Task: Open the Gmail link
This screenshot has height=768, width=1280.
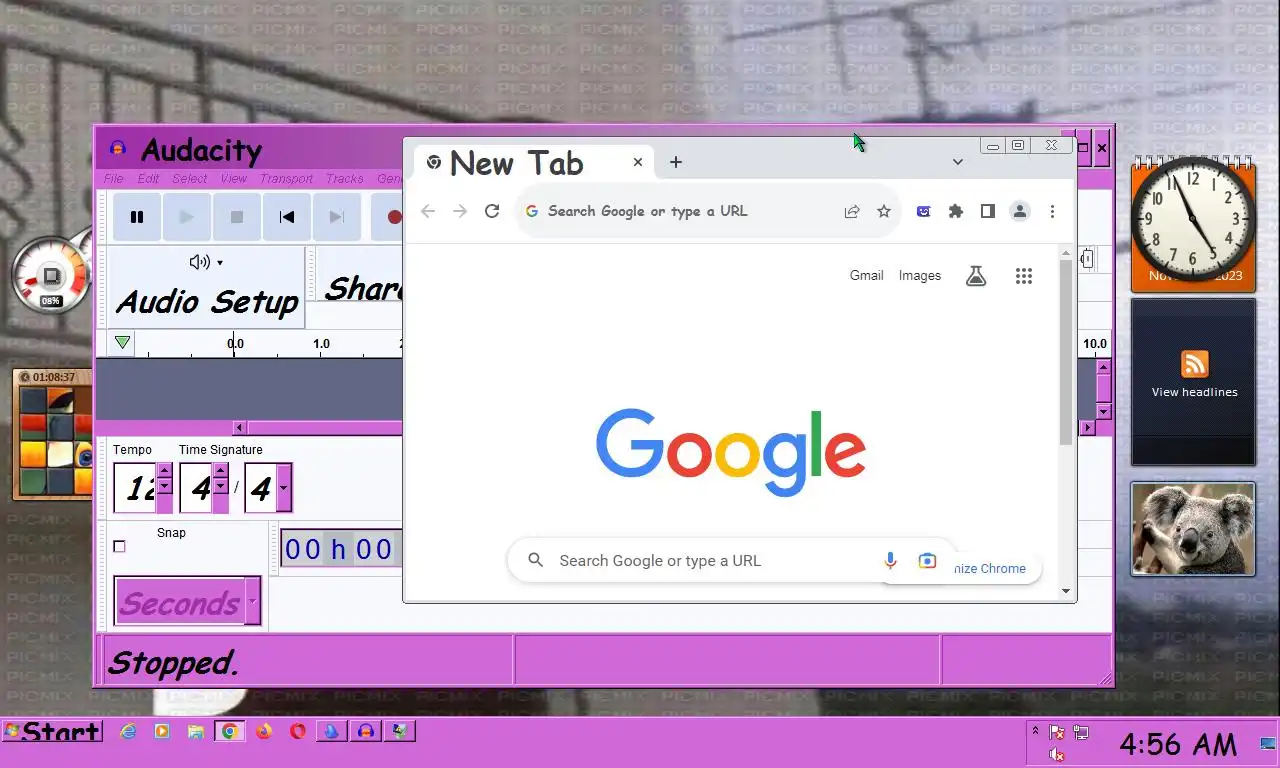Action: pos(867,276)
